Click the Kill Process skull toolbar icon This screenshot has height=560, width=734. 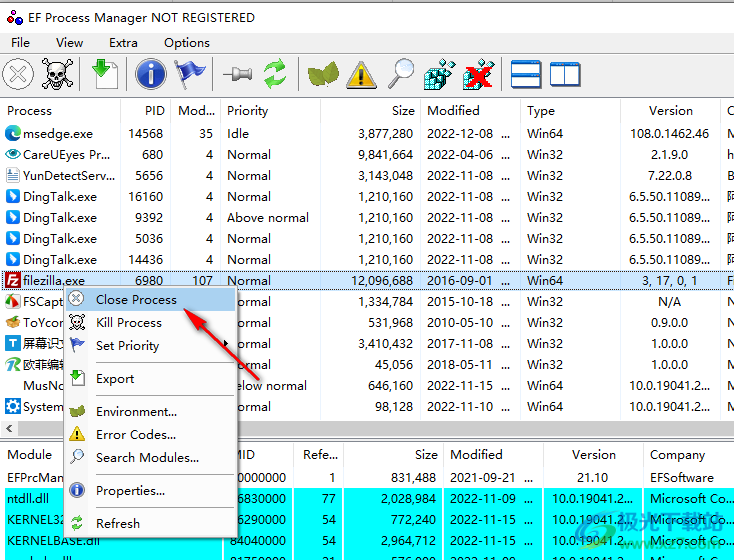tap(57, 74)
